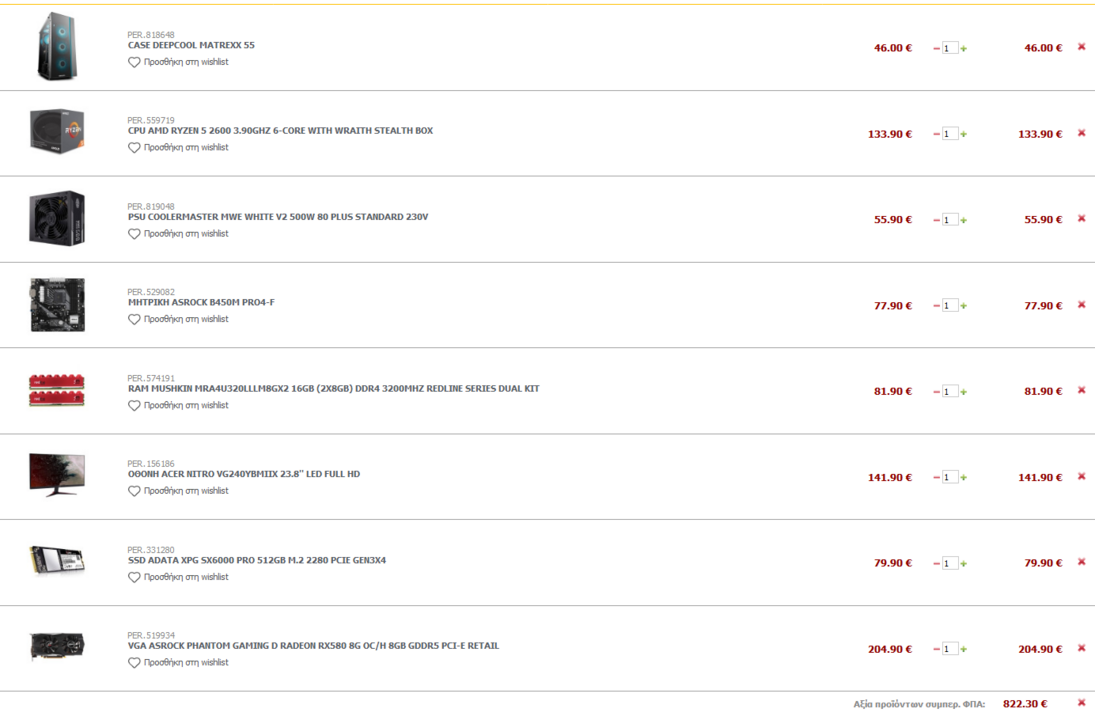Increase quantity of RAM MUSHKIN kit

pos(964,392)
